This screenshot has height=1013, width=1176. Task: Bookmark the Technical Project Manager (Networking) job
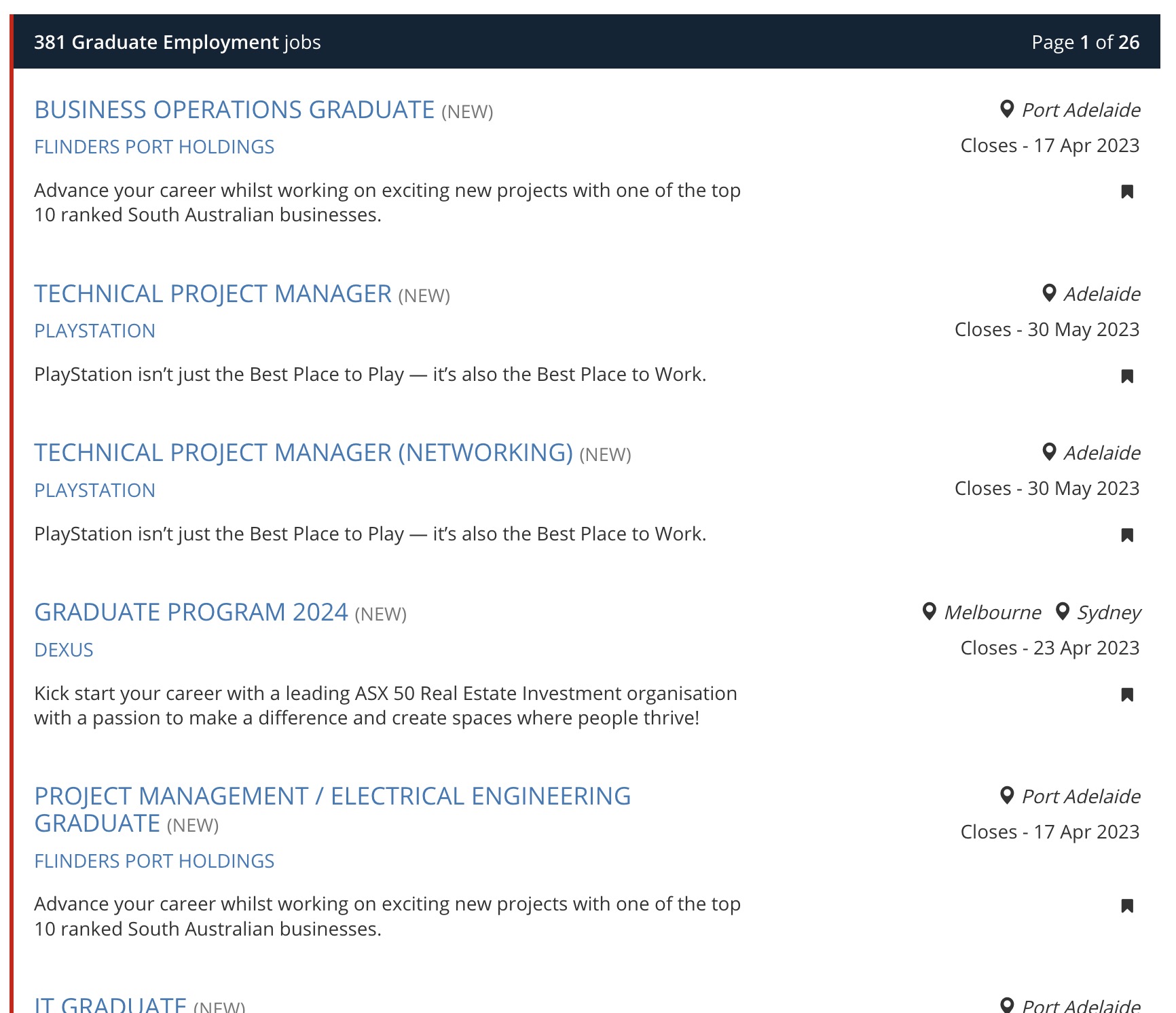click(x=1127, y=535)
